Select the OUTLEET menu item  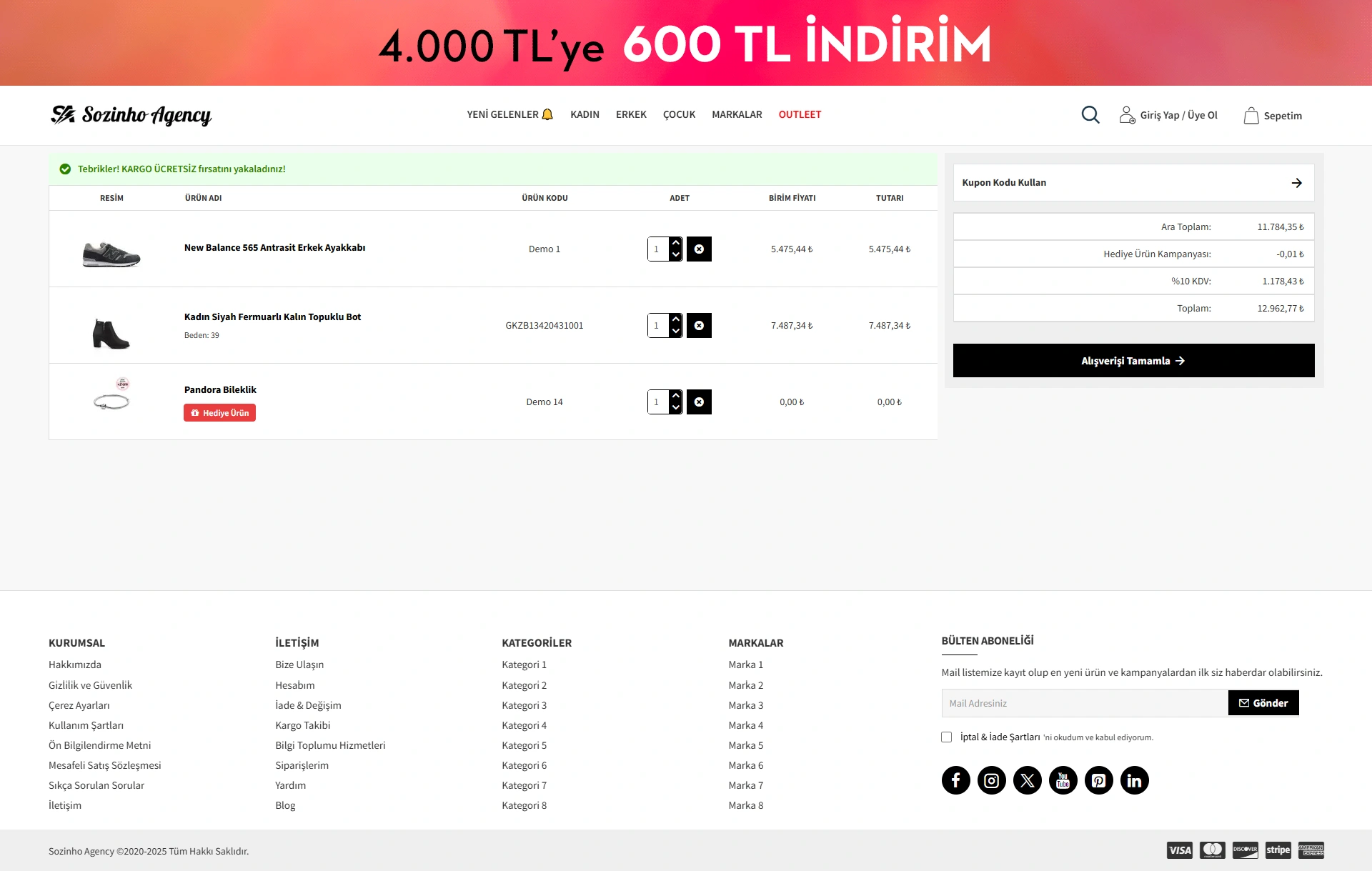click(800, 114)
